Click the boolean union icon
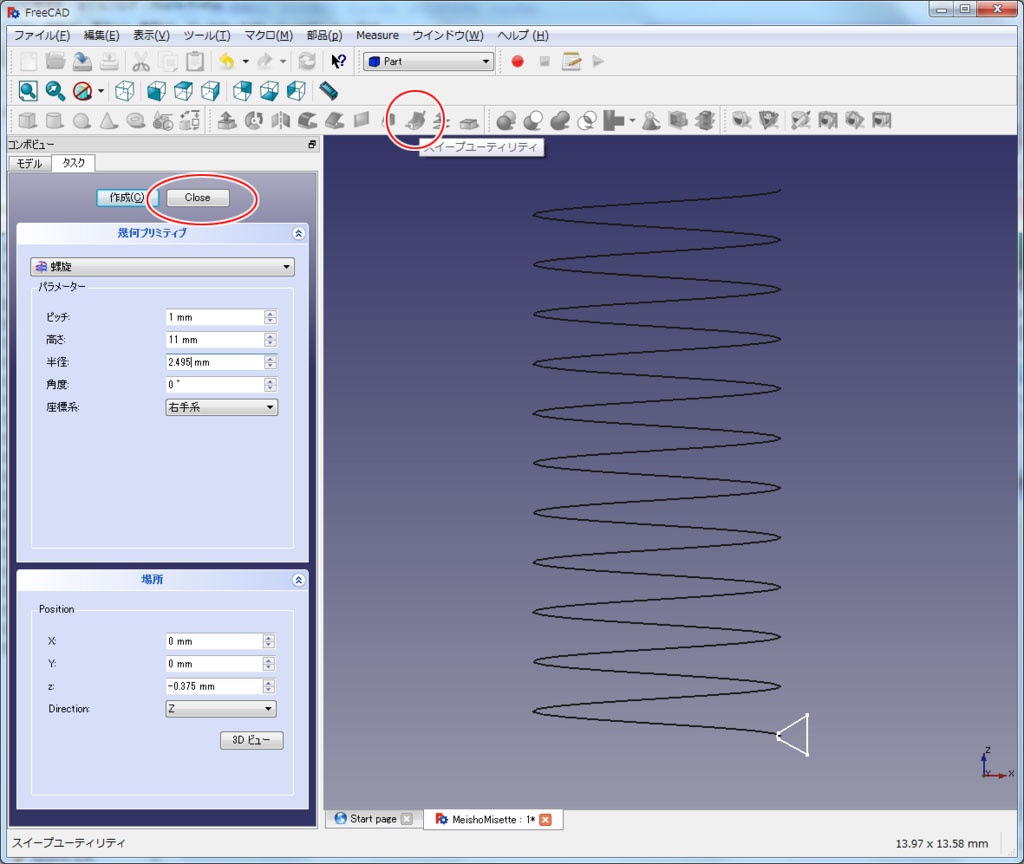Image resolution: width=1024 pixels, height=864 pixels. [x=560, y=120]
